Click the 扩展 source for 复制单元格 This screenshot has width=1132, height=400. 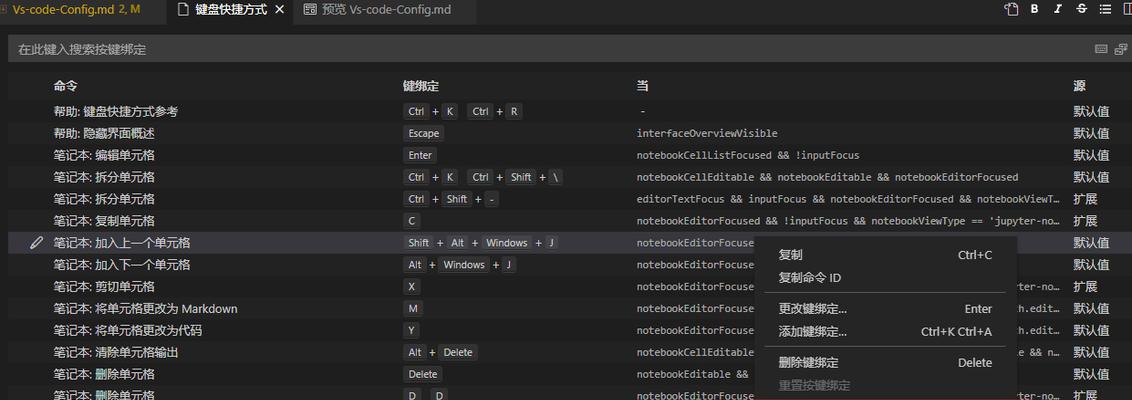pos(1085,221)
